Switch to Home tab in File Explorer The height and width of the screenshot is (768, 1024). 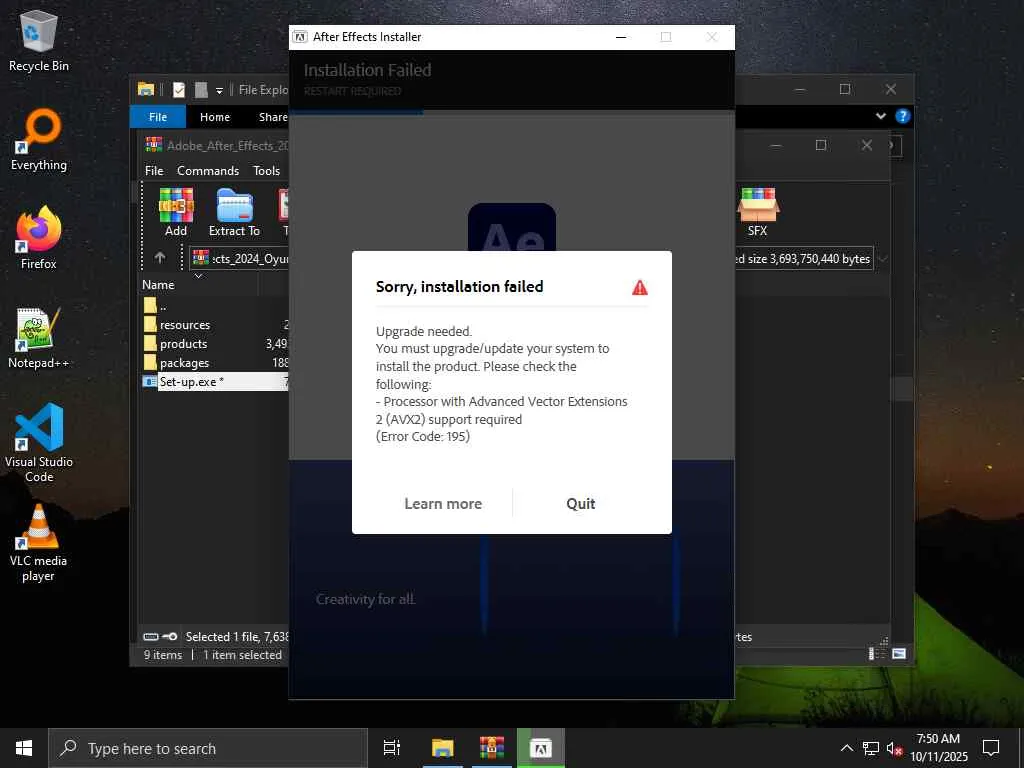pyautogui.click(x=215, y=117)
